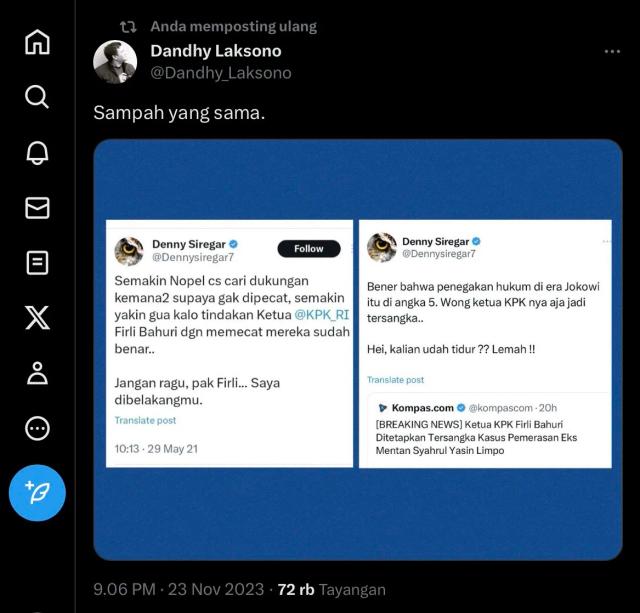This screenshot has width=640, height=613.
Task: Open the Lists icon in sidebar
Action: pyautogui.click(x=37, y=262)
